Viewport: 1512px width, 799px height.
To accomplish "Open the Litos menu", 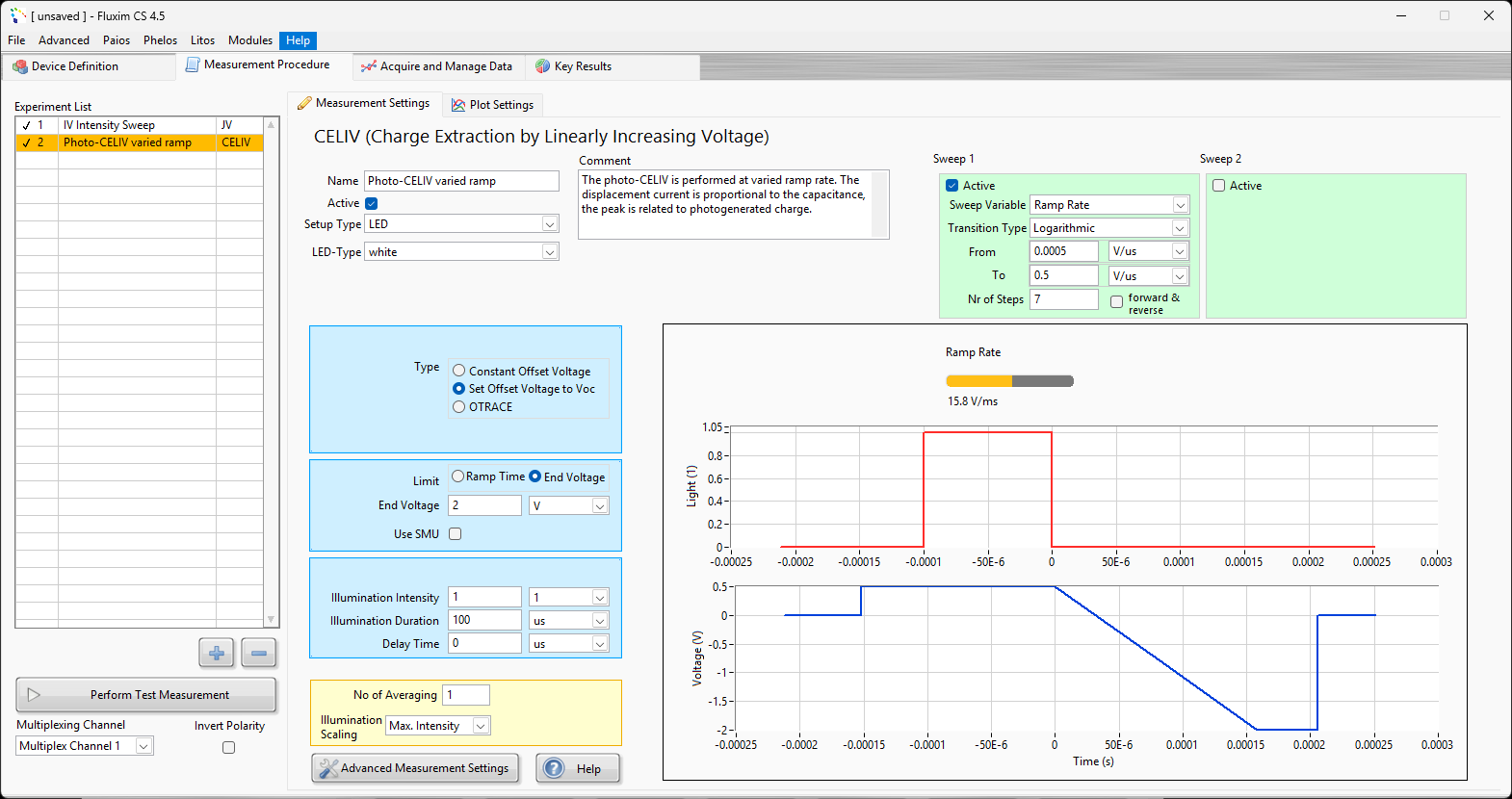I will pyautogui.click(x=202, y=40).
